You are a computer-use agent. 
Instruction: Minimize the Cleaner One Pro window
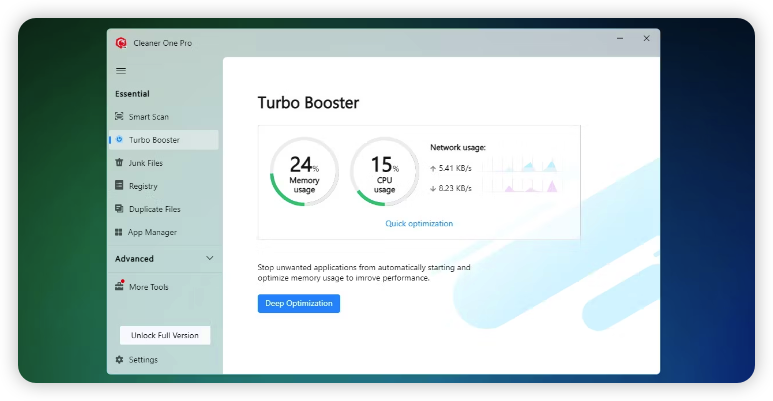tap(620, 38)
